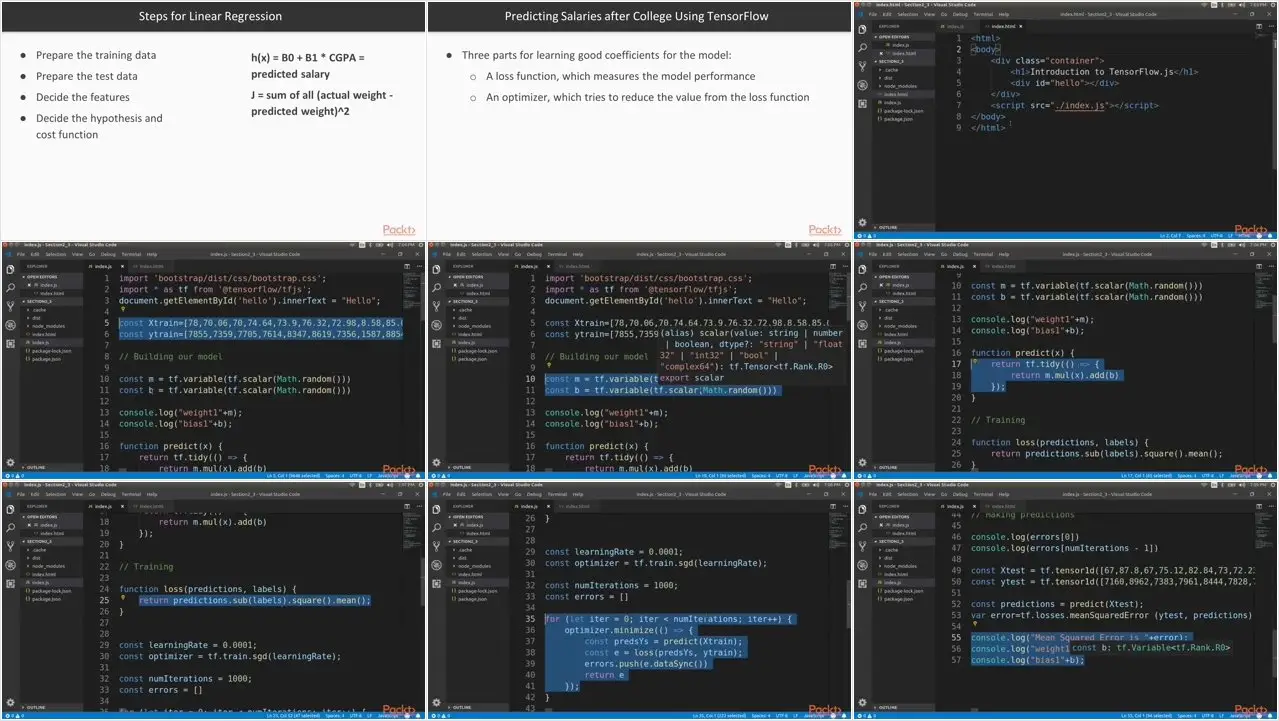
Task: Switch to index.js tab in index.html code frame
Action: pos(955,27)
